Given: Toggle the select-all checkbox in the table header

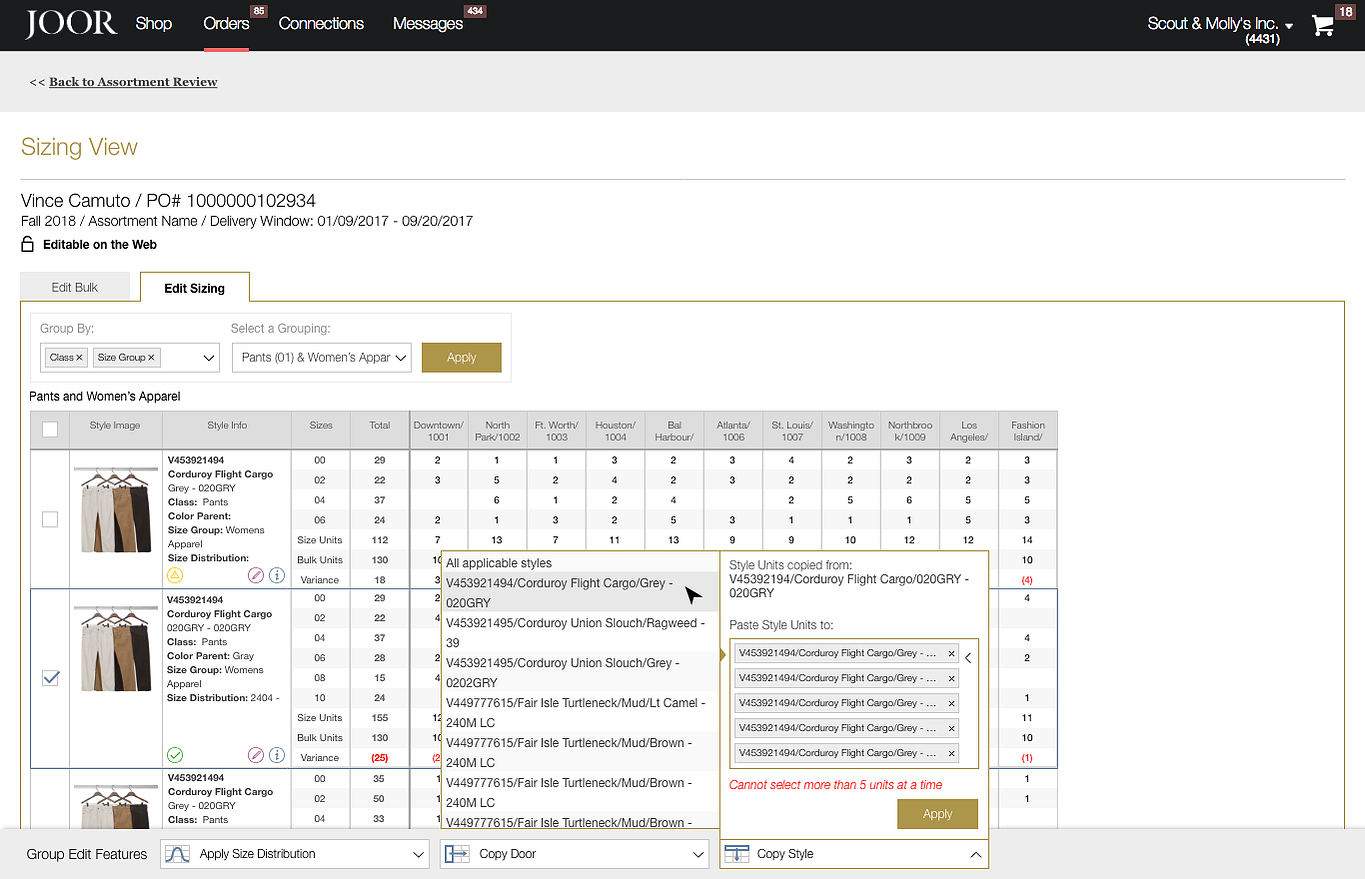Looking at the screenshot, I should (50, 430).
